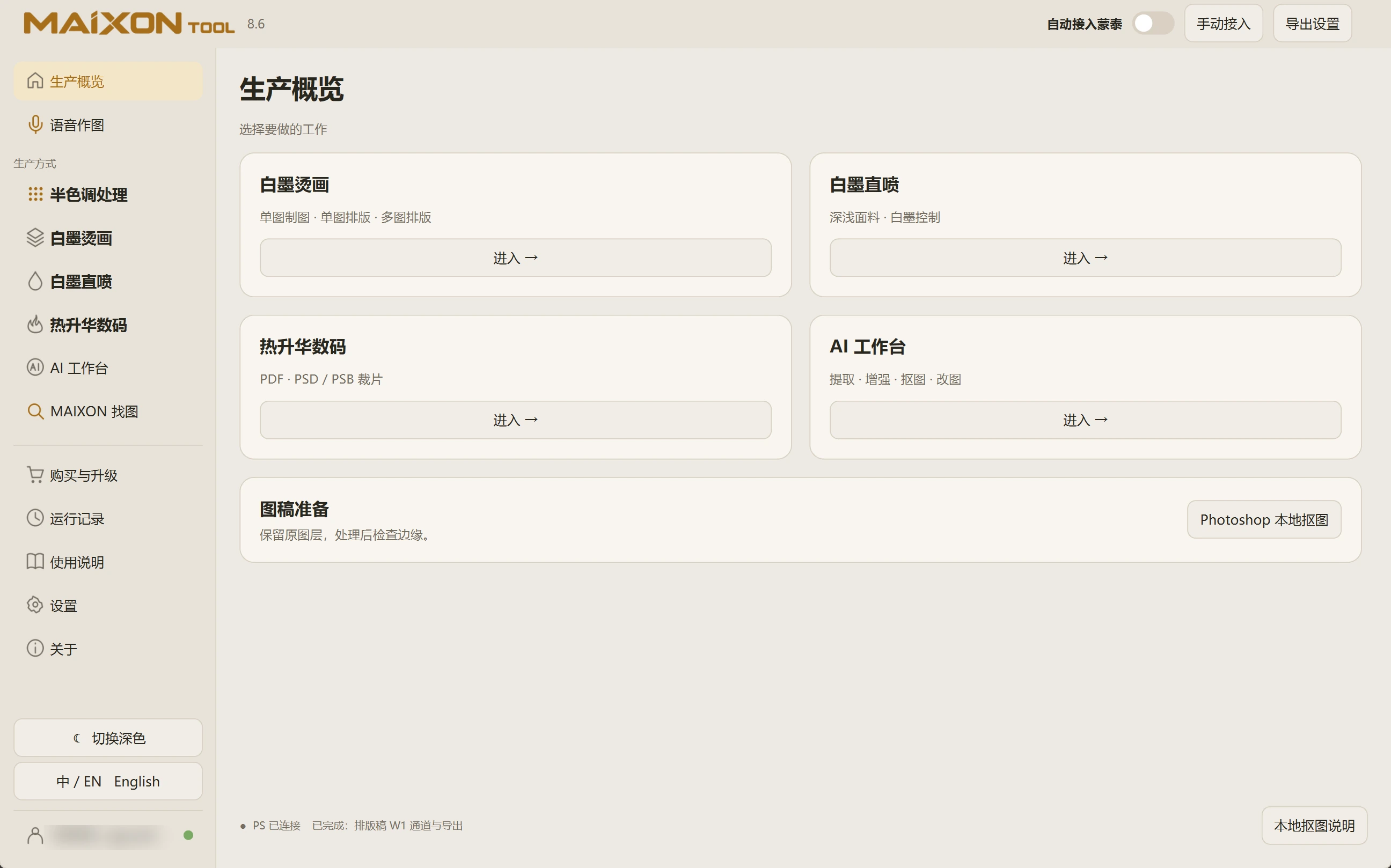Open 关于 in the sidebar
The height and width of the screenshot is (868, 1391).
pyautogui.click(x=108, y=649)
